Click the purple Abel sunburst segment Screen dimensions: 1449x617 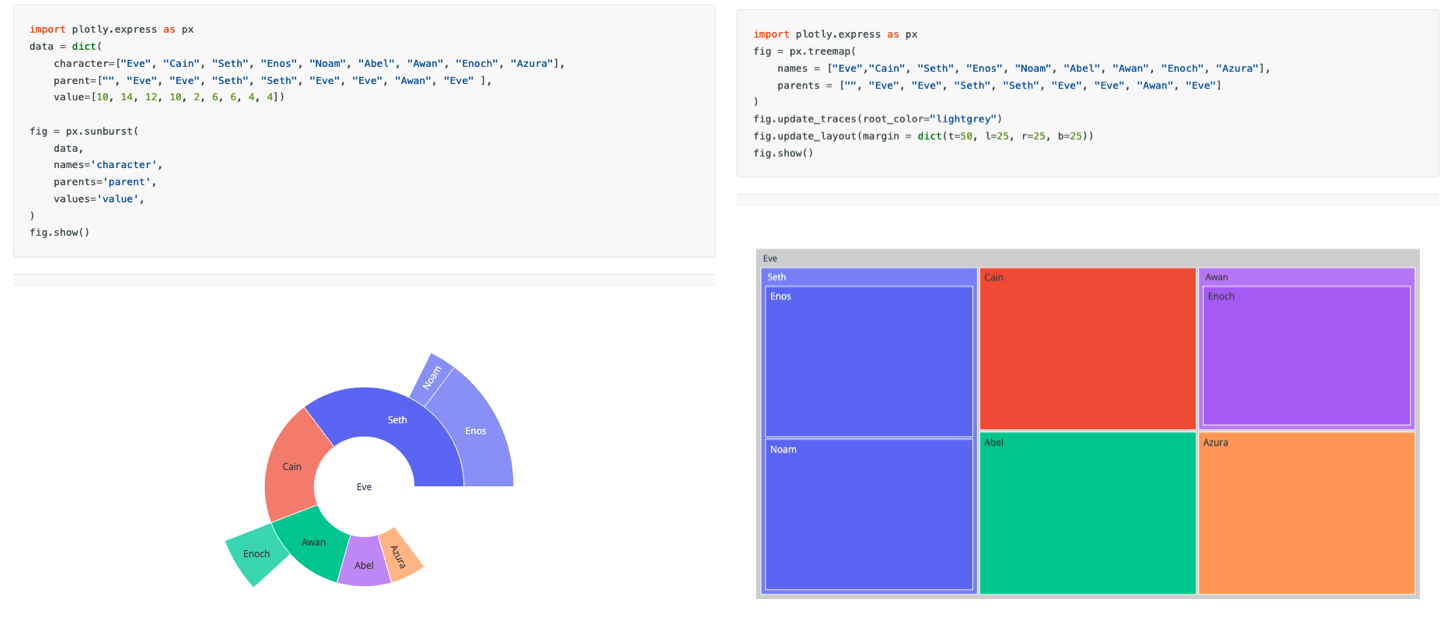[364, 564]
